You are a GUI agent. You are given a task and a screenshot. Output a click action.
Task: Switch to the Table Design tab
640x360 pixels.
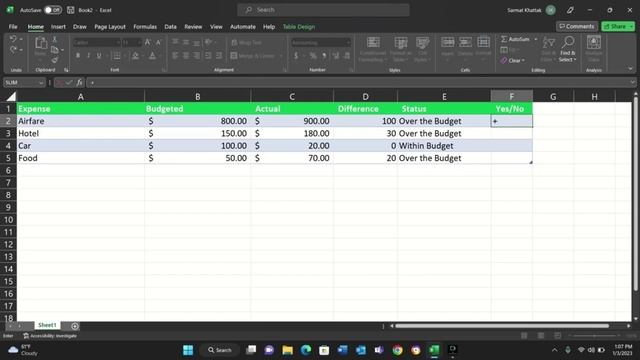[299, 27]
